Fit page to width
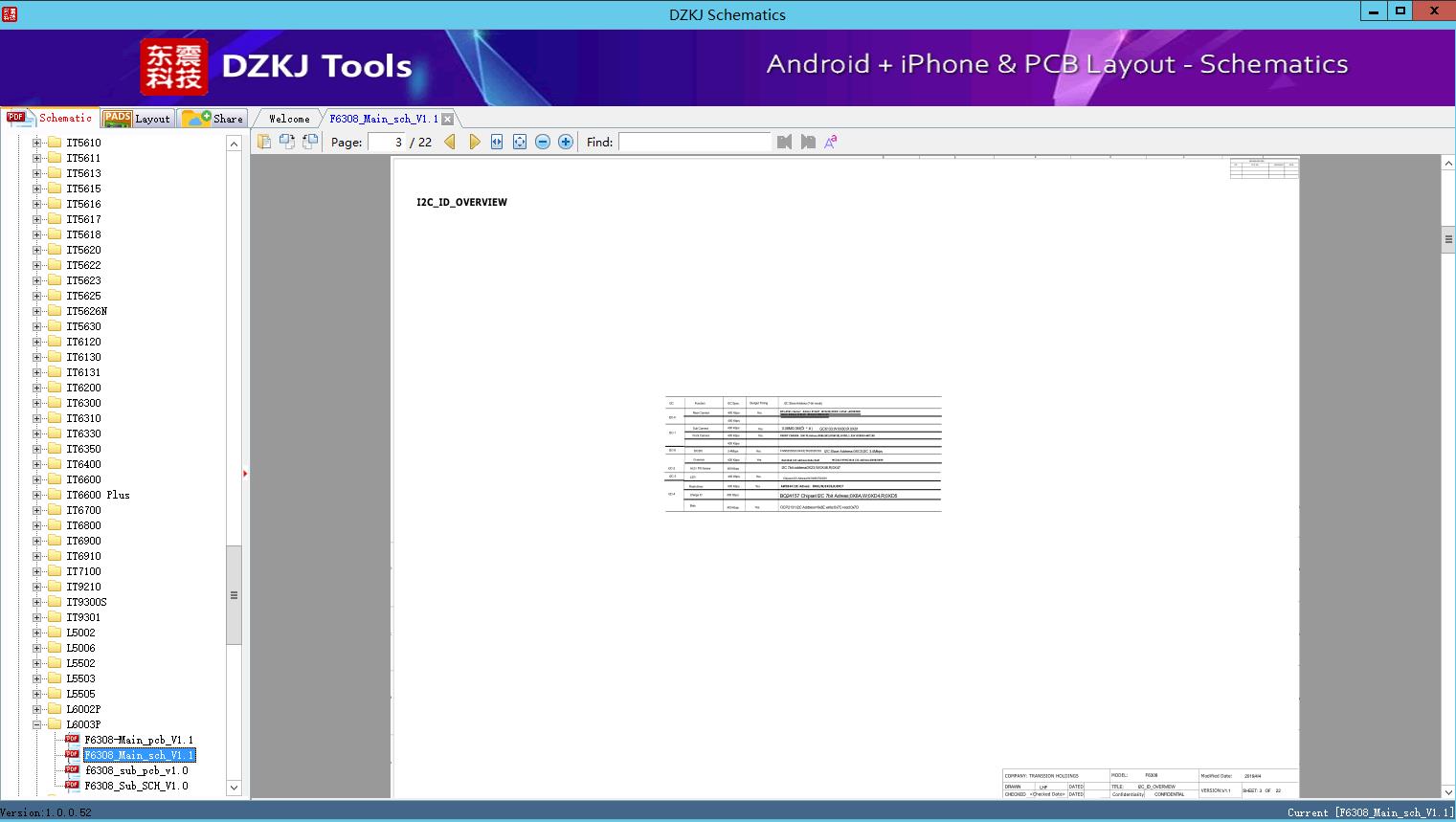Viewport: 1456px width, 822px height. coord(497,142)
